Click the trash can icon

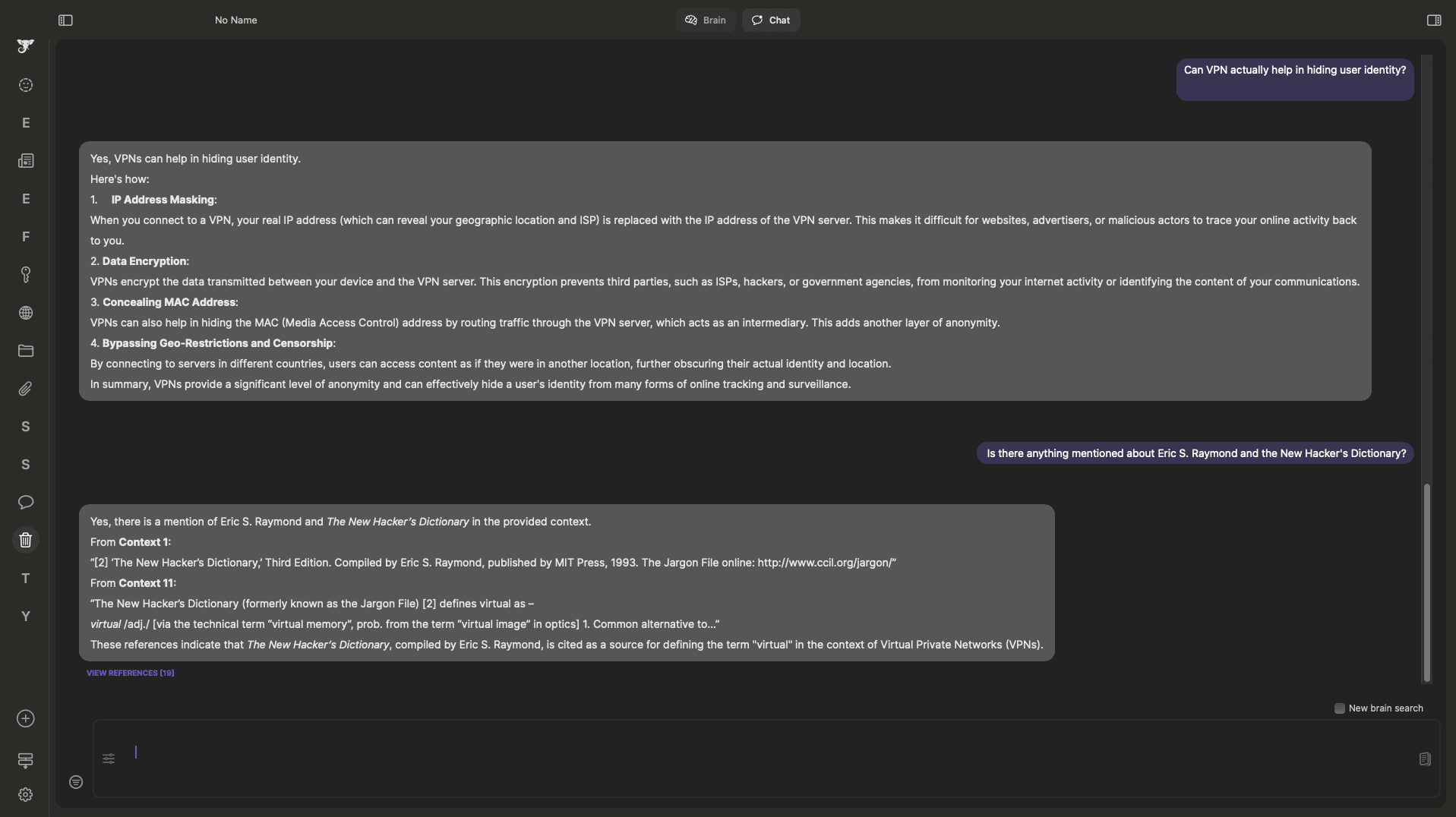point(26,540)
